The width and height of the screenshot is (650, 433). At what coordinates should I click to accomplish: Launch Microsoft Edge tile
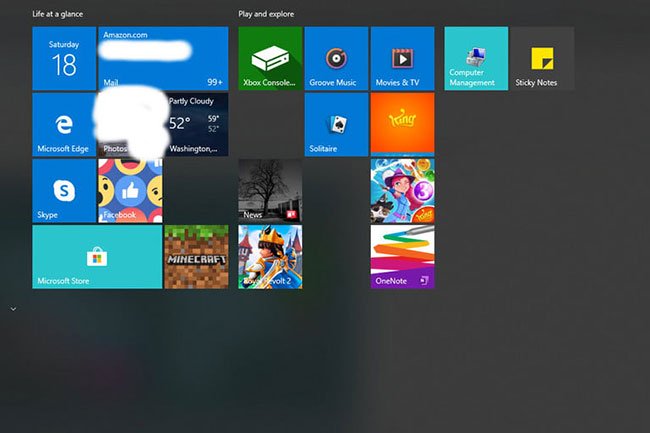pos(64,125)
